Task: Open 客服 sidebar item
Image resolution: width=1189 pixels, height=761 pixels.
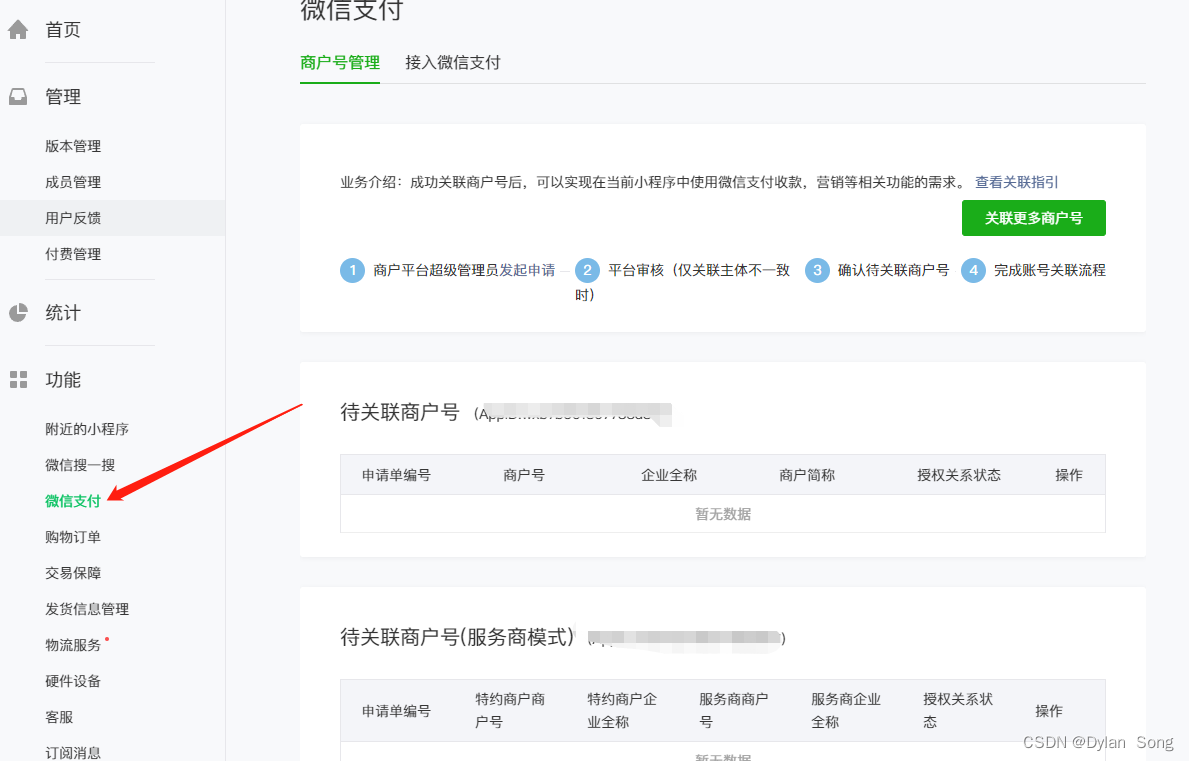Action: coord(59,717)
